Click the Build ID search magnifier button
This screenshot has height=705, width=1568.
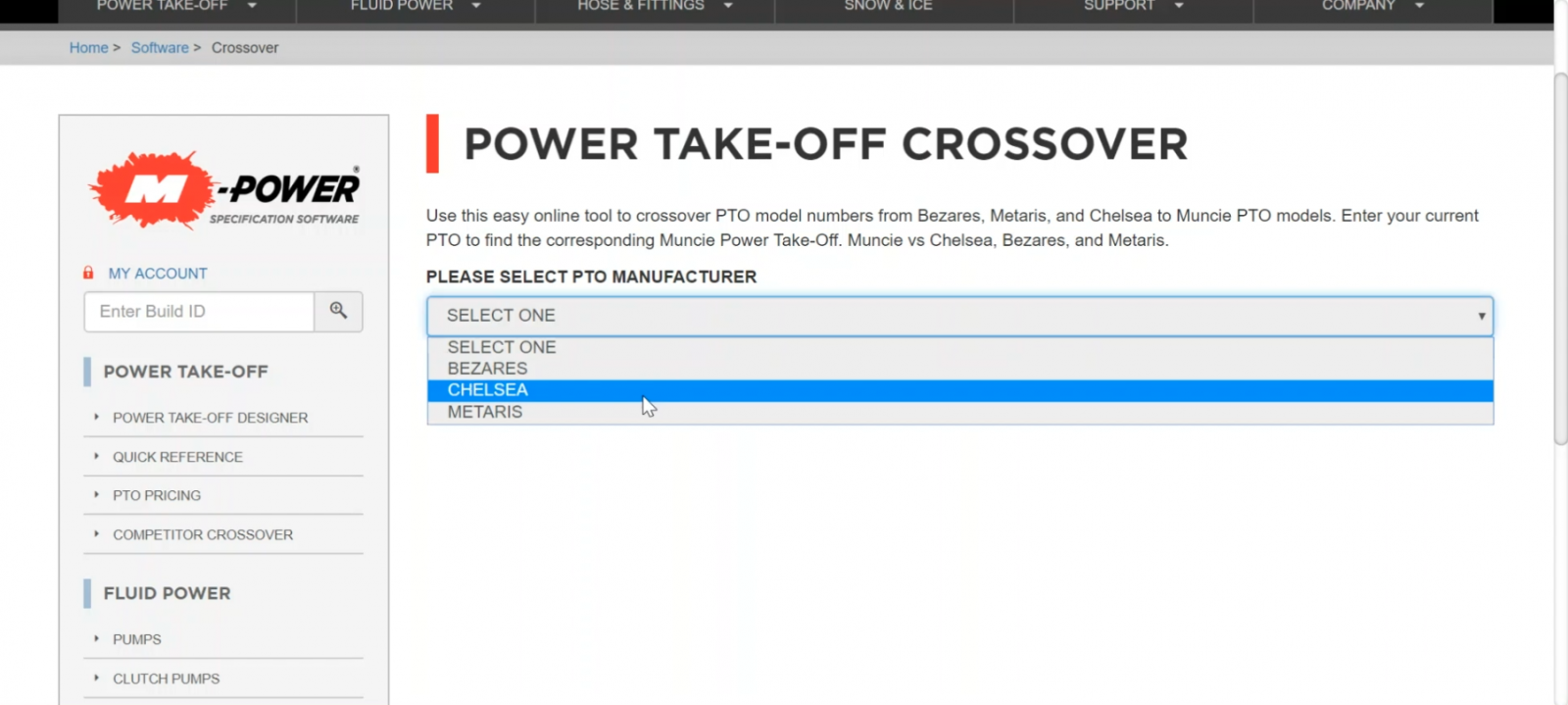(338, 311)
